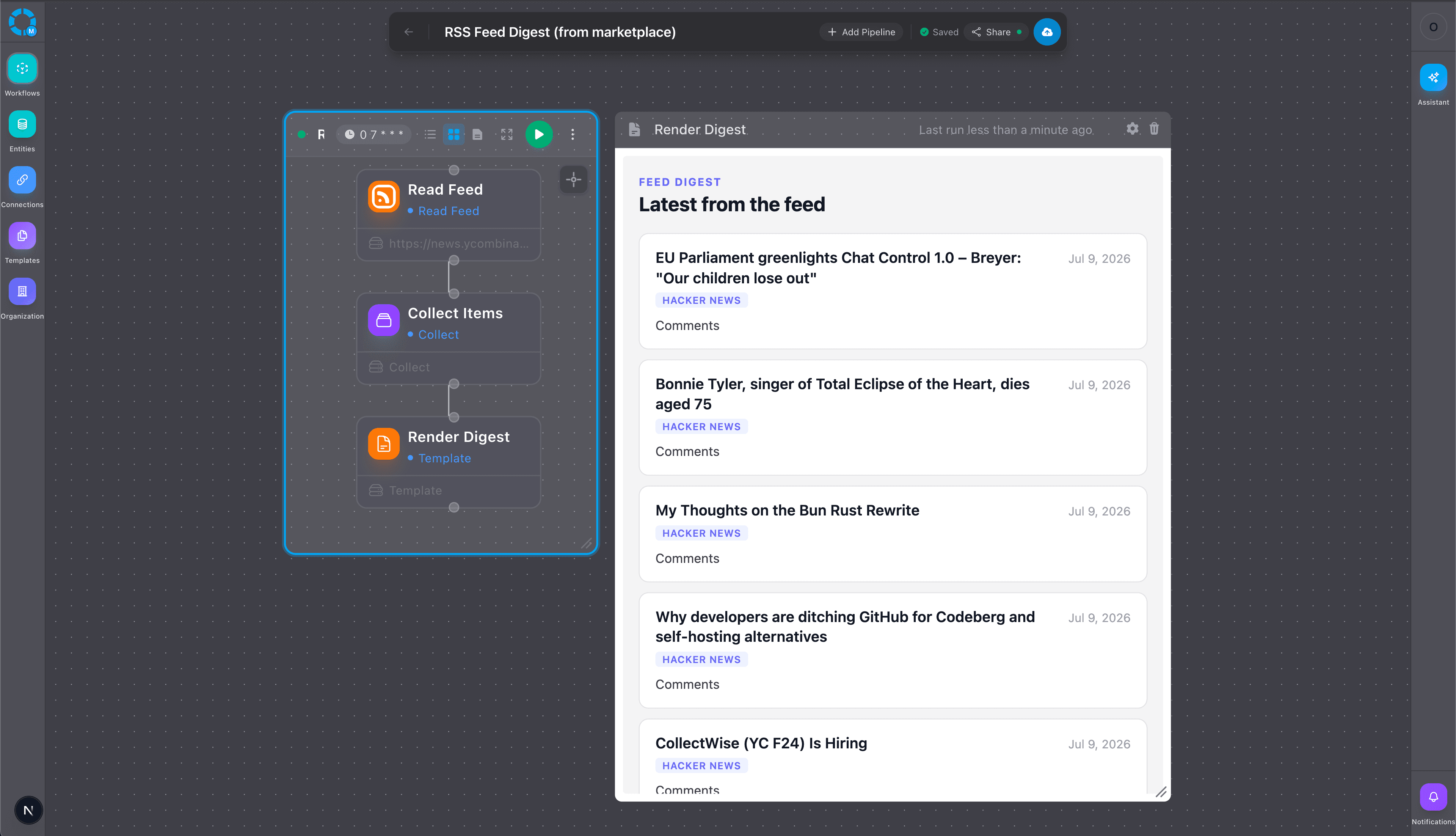Go back with the arrow beside the title

409,32
